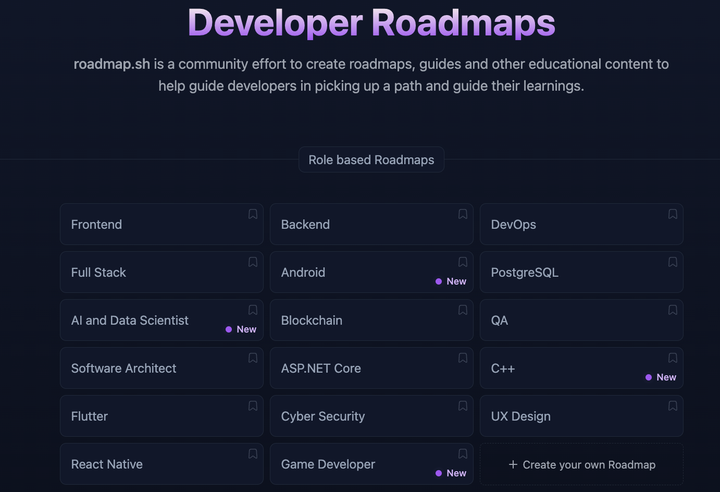Bookmark the Software Architect roadmap
720x492 pixels.
pos(253,358)
